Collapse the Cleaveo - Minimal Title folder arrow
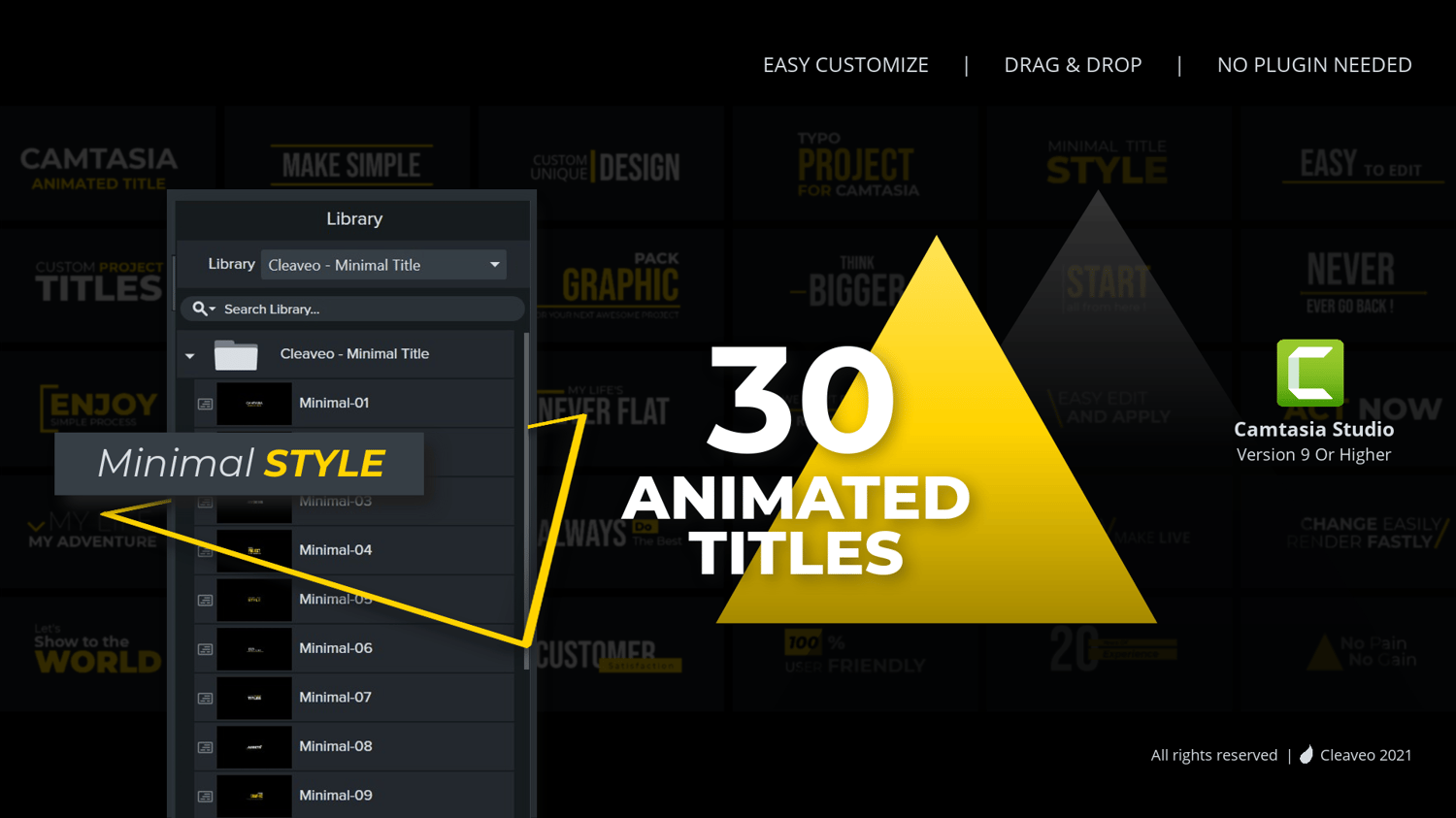The width and height of the screenshot is (1456, 818). tap(190, 356)
